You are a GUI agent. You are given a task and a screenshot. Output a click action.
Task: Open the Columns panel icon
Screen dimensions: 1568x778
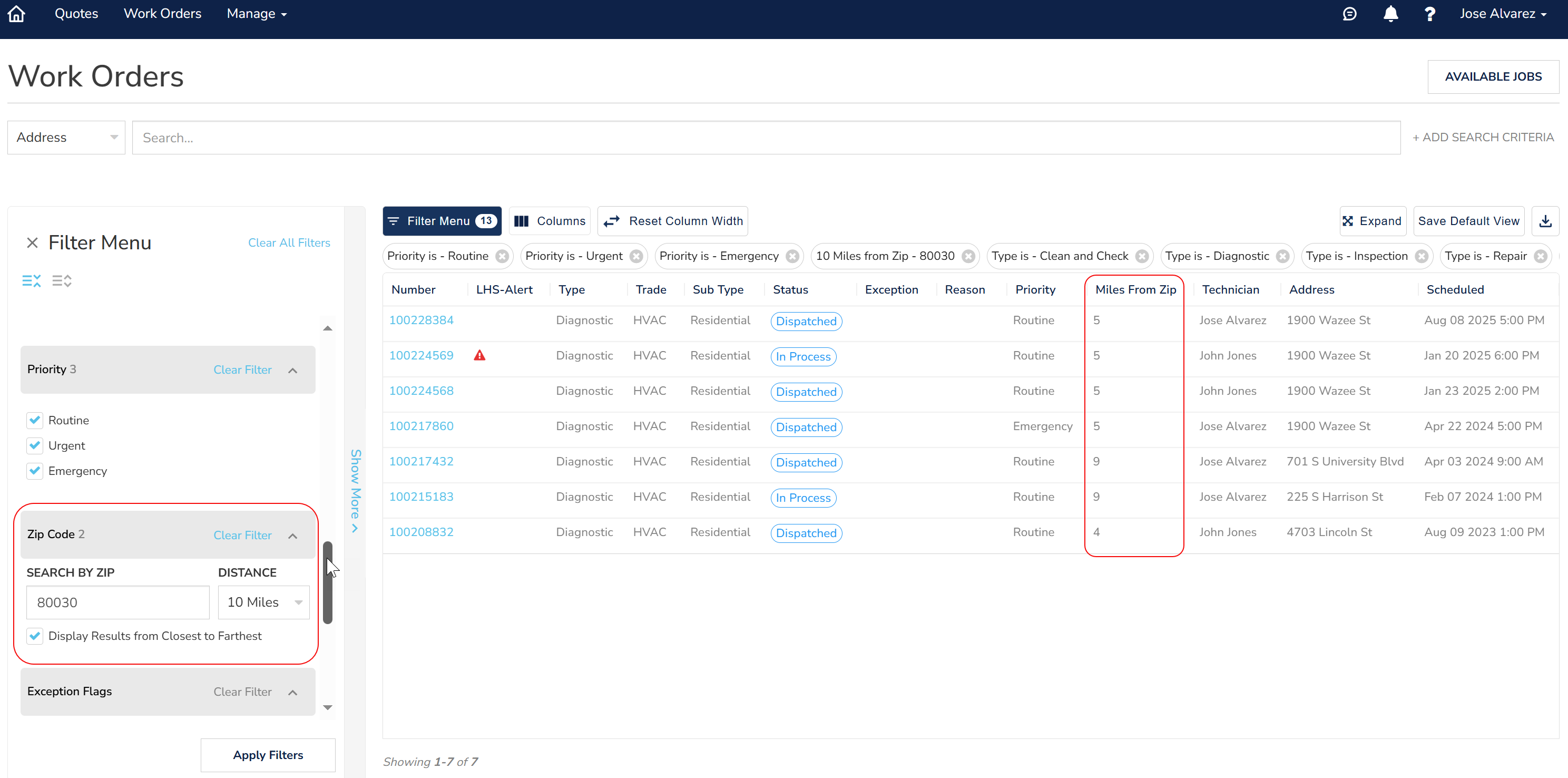[522, 220]
